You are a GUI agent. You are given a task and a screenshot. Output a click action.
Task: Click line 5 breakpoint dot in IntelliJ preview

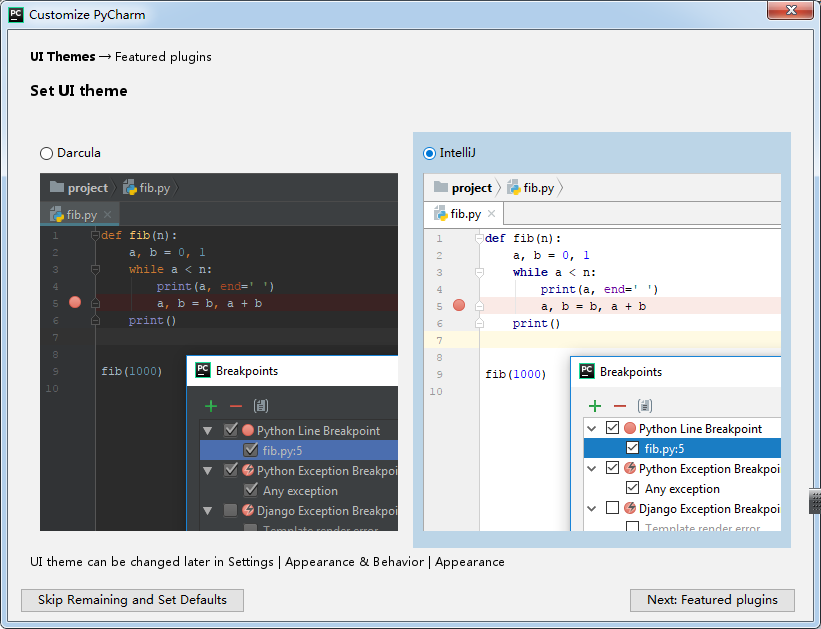click(459, 305)
